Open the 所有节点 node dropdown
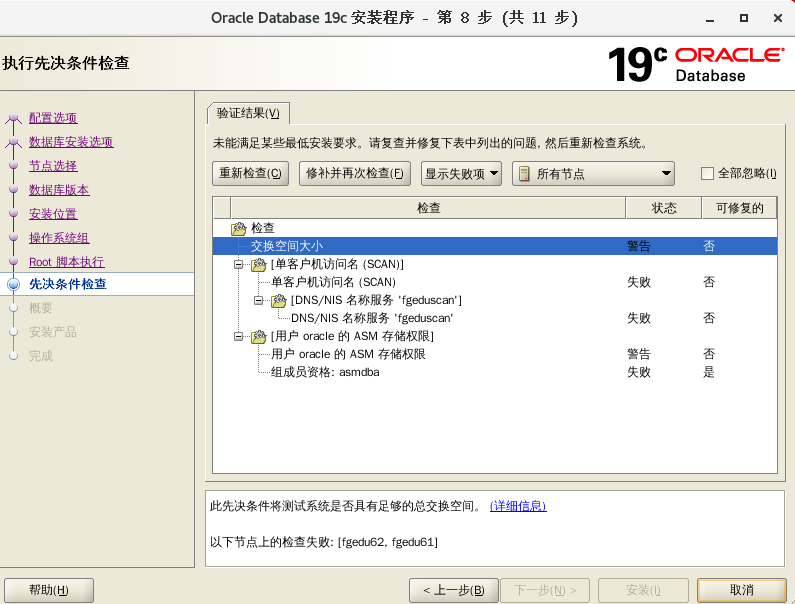 point(593,173)
